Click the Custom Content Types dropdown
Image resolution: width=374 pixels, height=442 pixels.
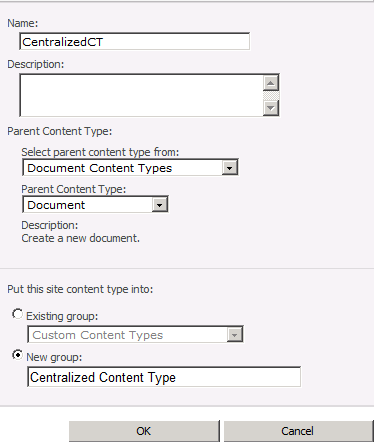click(x=135, y=334)
